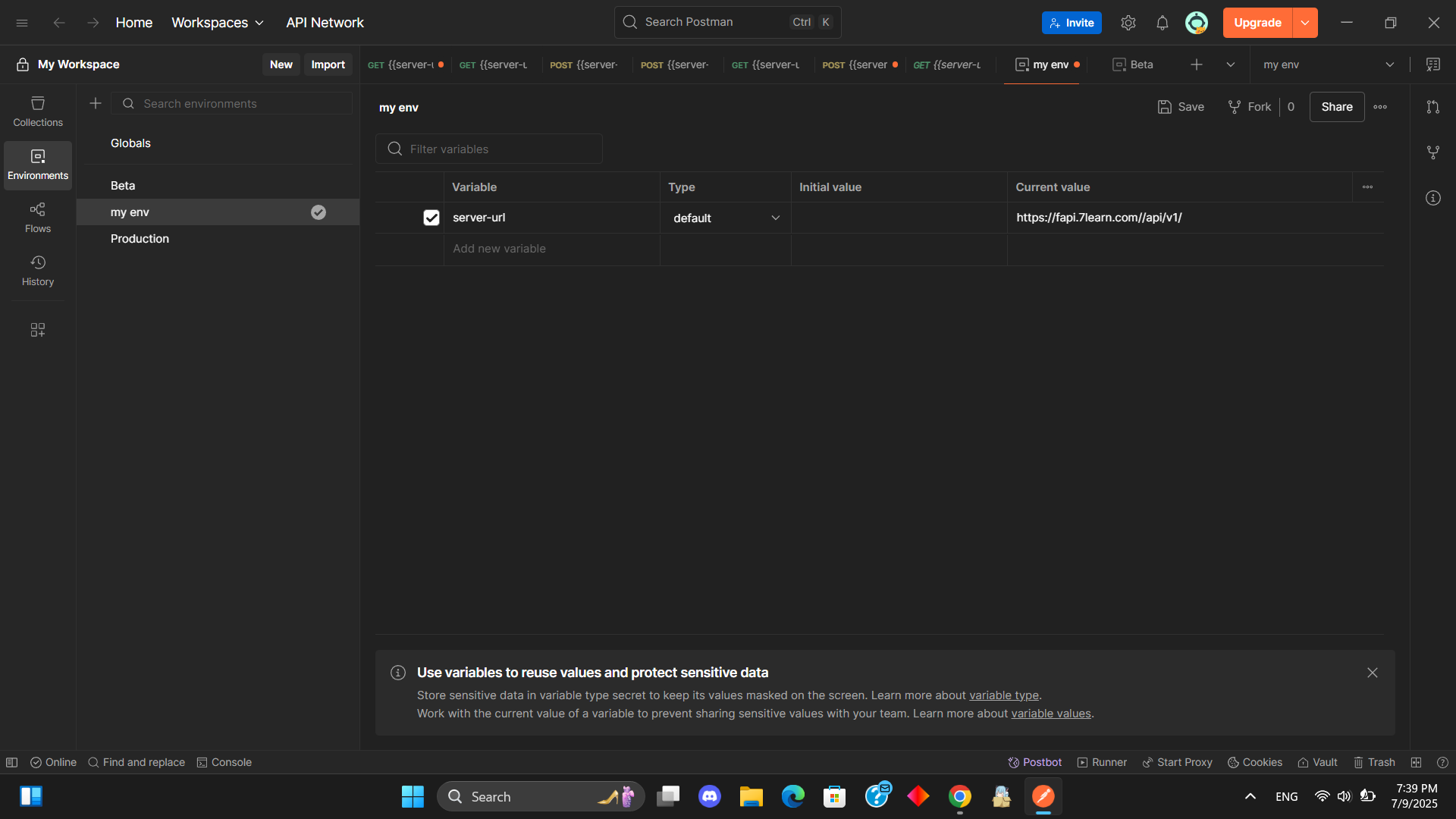
Task: Toggle sidebar visibility in status bar
Action: 12,762
